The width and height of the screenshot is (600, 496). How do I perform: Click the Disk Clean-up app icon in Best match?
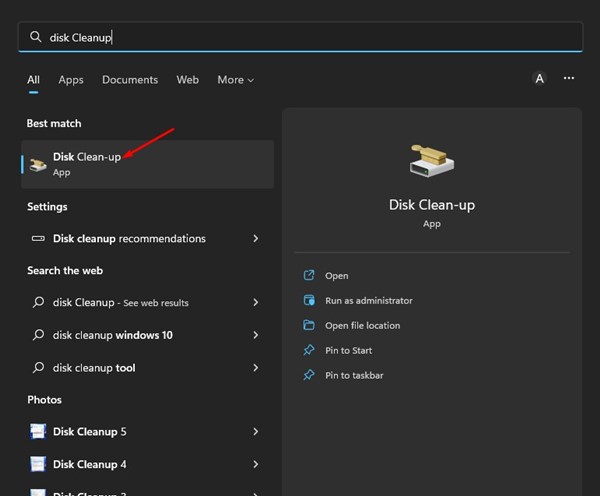(38, 165)
